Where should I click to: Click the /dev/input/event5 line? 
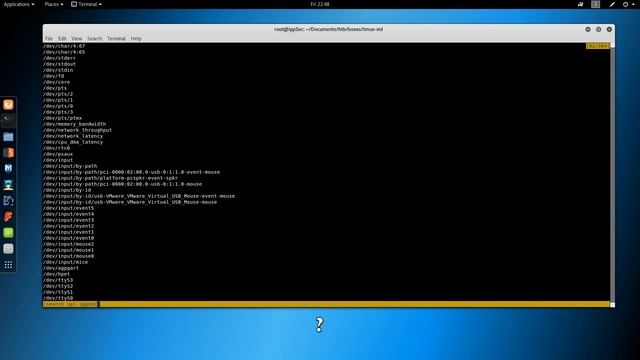pos(68,208)
